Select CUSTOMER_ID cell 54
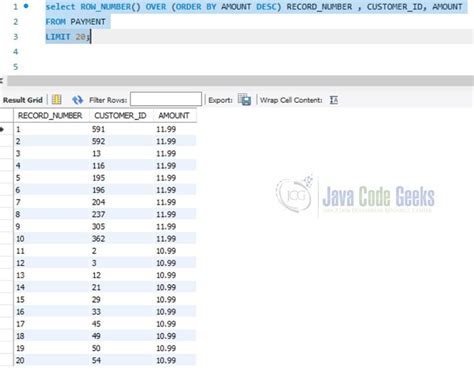474x375 pixels. (121, 360)
